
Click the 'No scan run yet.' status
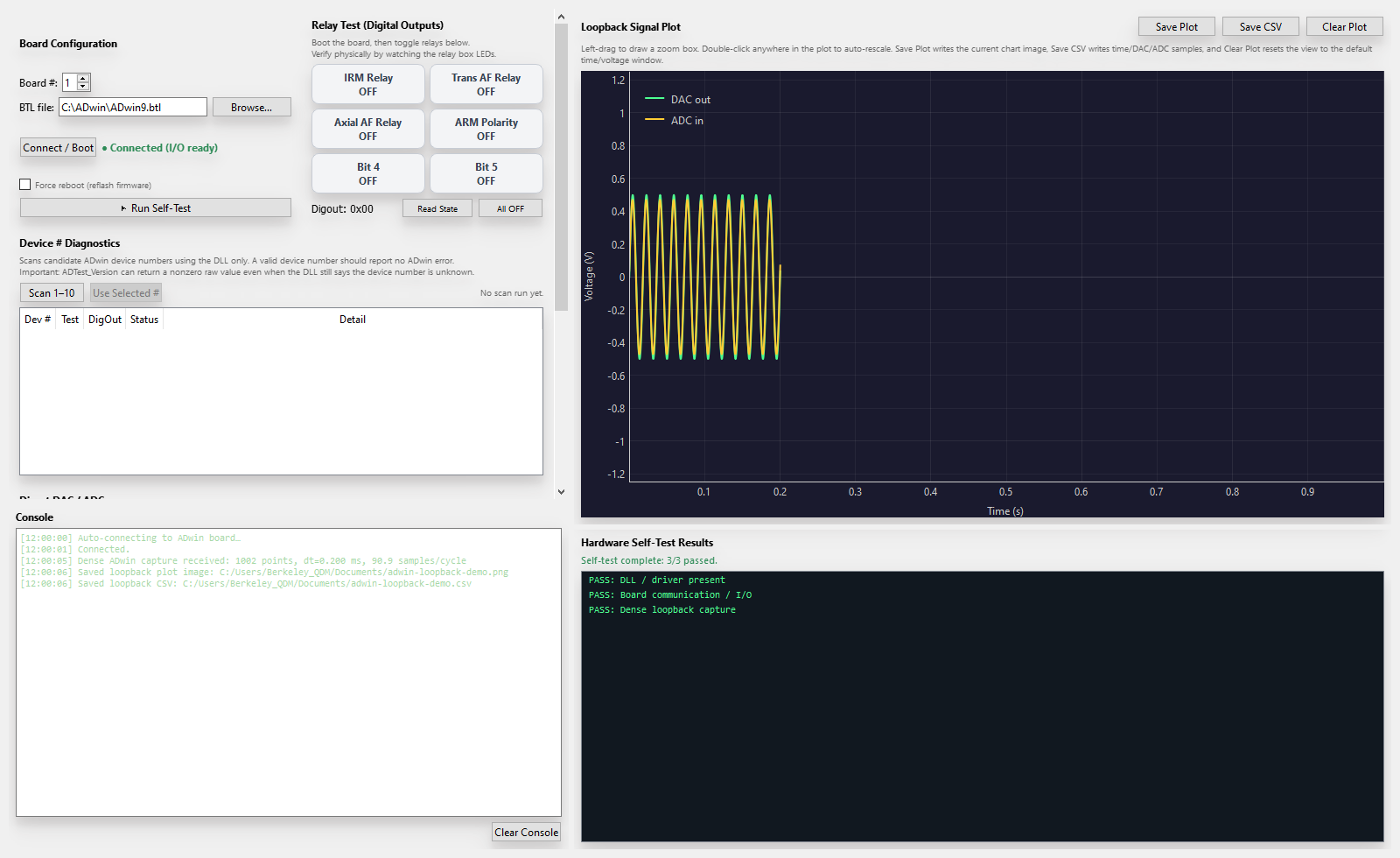coord(511,293)
